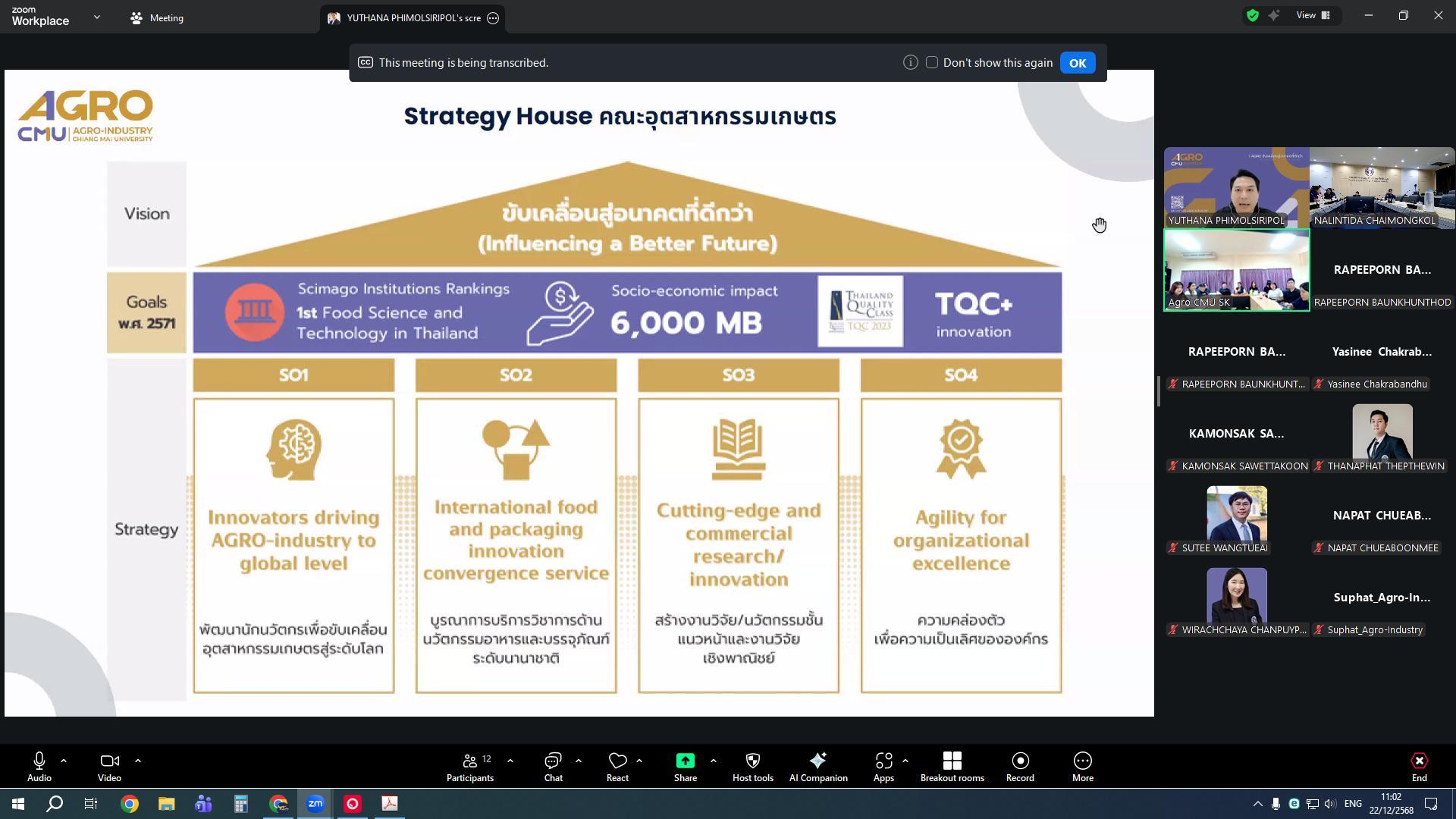Image resolution: width=1456 pixels, height=819 pixels.
Task: End the meeting
Action: pyautogui.click(x=1419, y=766)
